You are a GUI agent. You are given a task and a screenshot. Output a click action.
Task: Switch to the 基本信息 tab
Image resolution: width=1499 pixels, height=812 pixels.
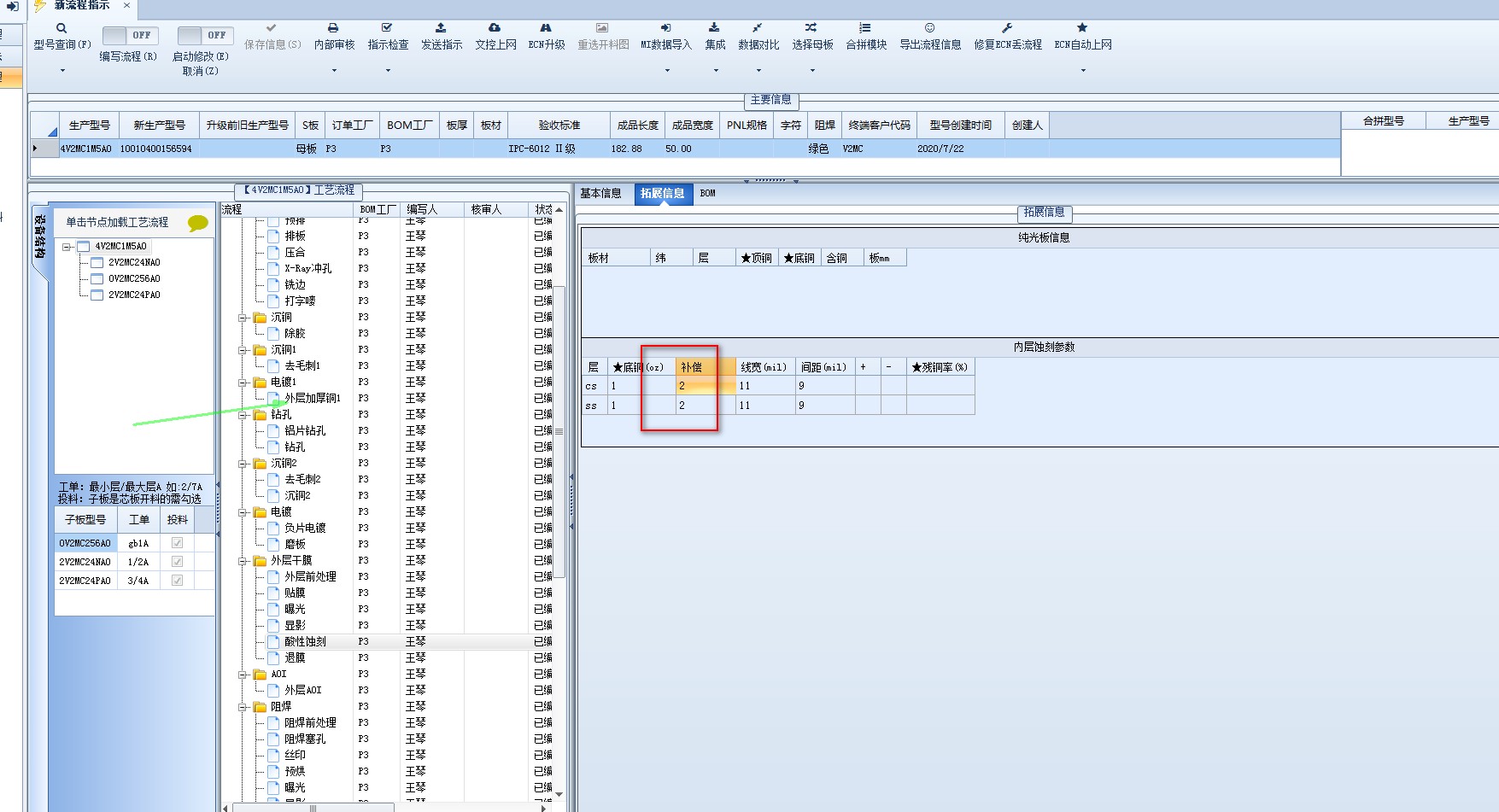point(600,194)
